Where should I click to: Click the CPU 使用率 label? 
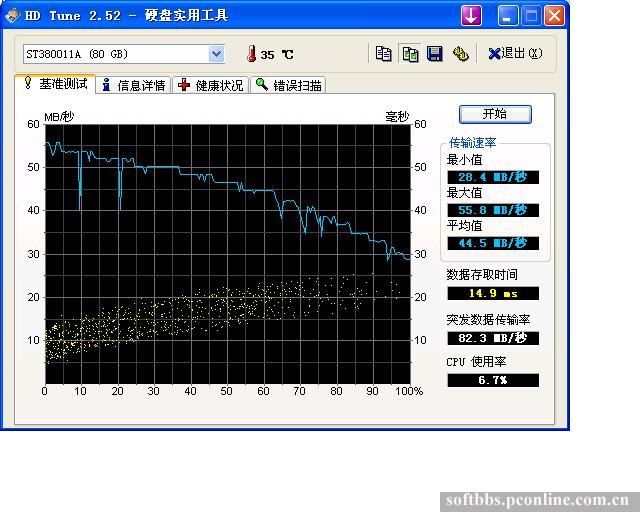click(x=476, y=362)
